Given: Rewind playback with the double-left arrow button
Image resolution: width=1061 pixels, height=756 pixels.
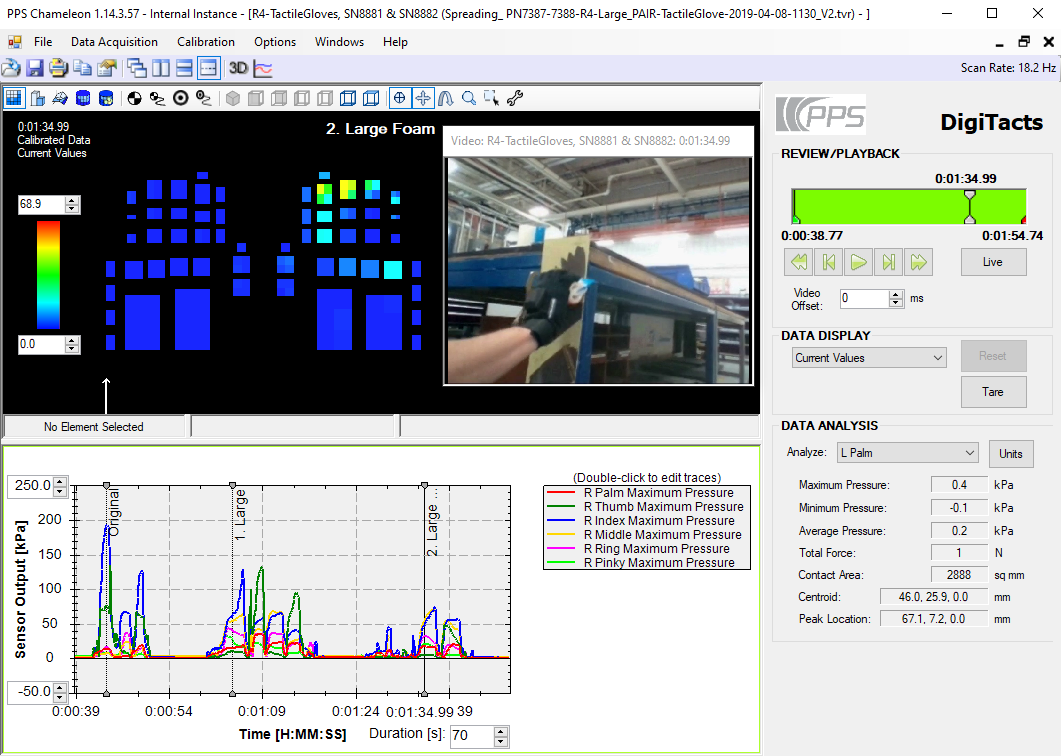Looking at the screenshot, I should pos(798,262).
